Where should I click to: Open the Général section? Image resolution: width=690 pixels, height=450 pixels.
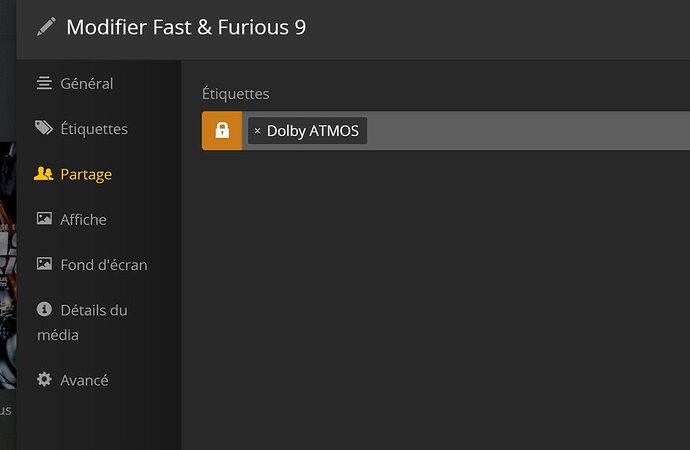[x=86, y=83]
